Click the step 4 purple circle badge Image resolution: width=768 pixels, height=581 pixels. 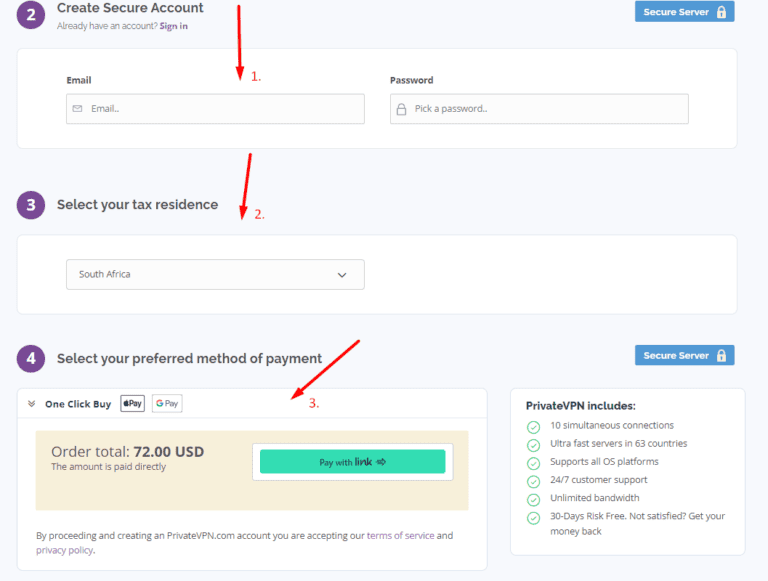31,358
